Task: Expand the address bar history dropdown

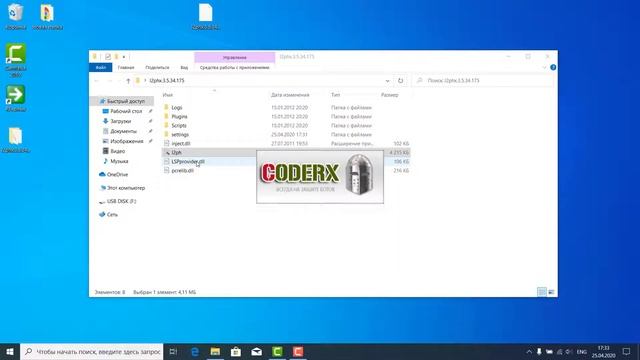Action: coord(387,81)
